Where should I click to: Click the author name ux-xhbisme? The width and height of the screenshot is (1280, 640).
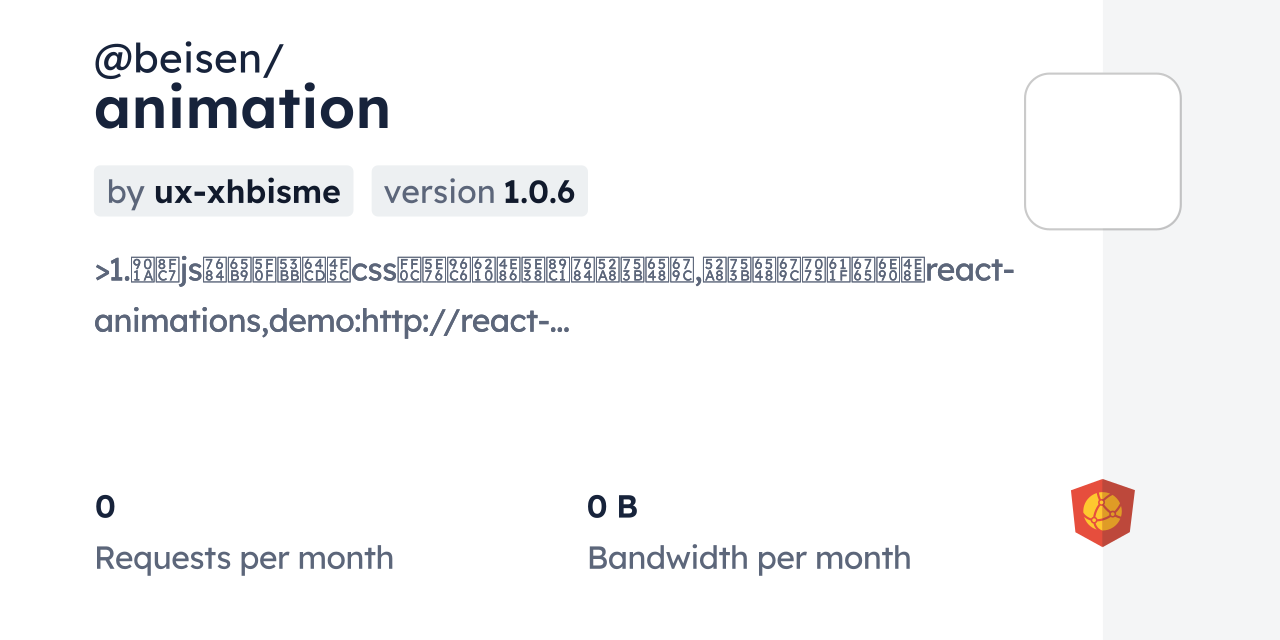[x=246, y=191]
